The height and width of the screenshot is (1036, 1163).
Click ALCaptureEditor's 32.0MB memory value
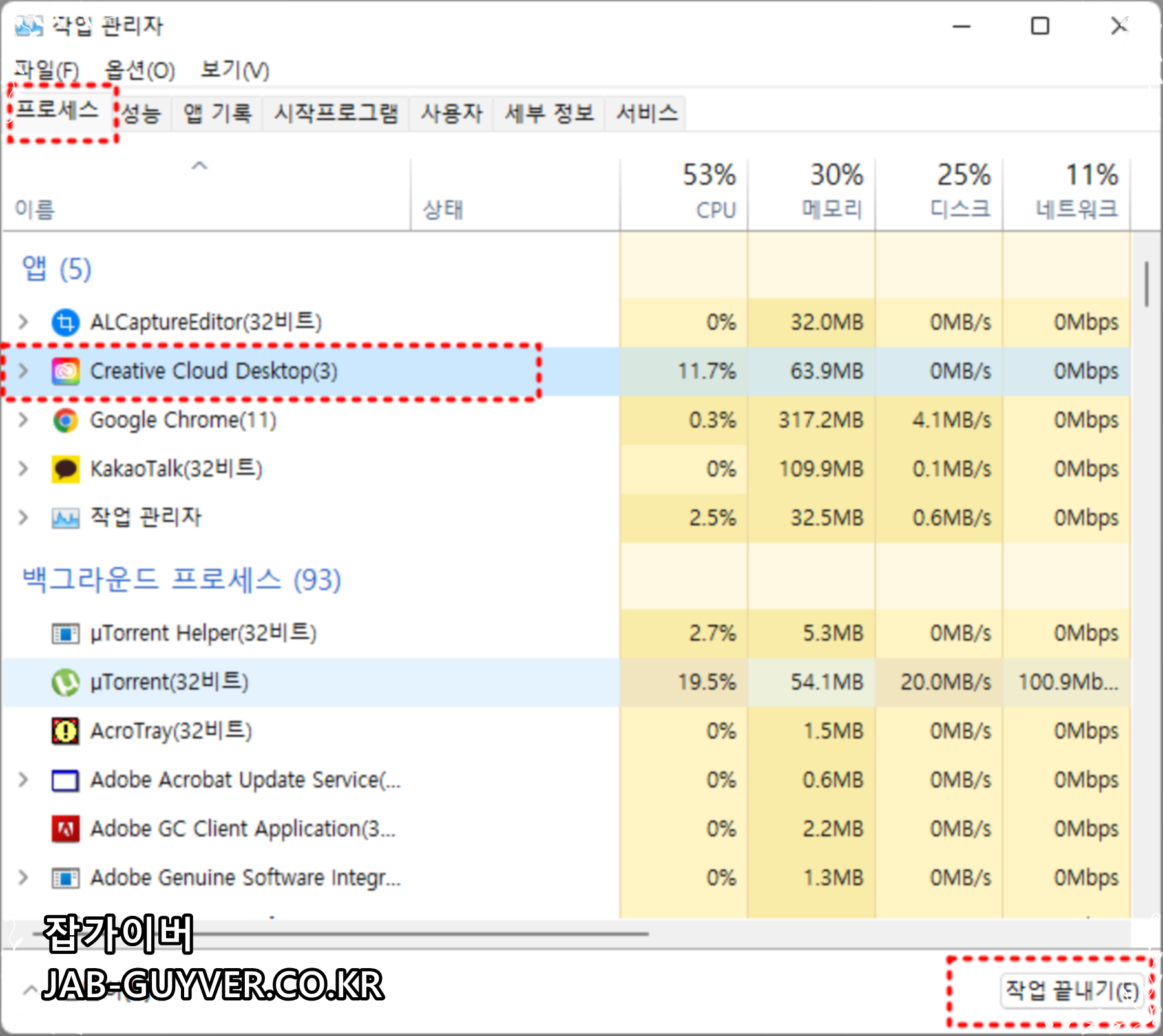[x=827, y=322]
